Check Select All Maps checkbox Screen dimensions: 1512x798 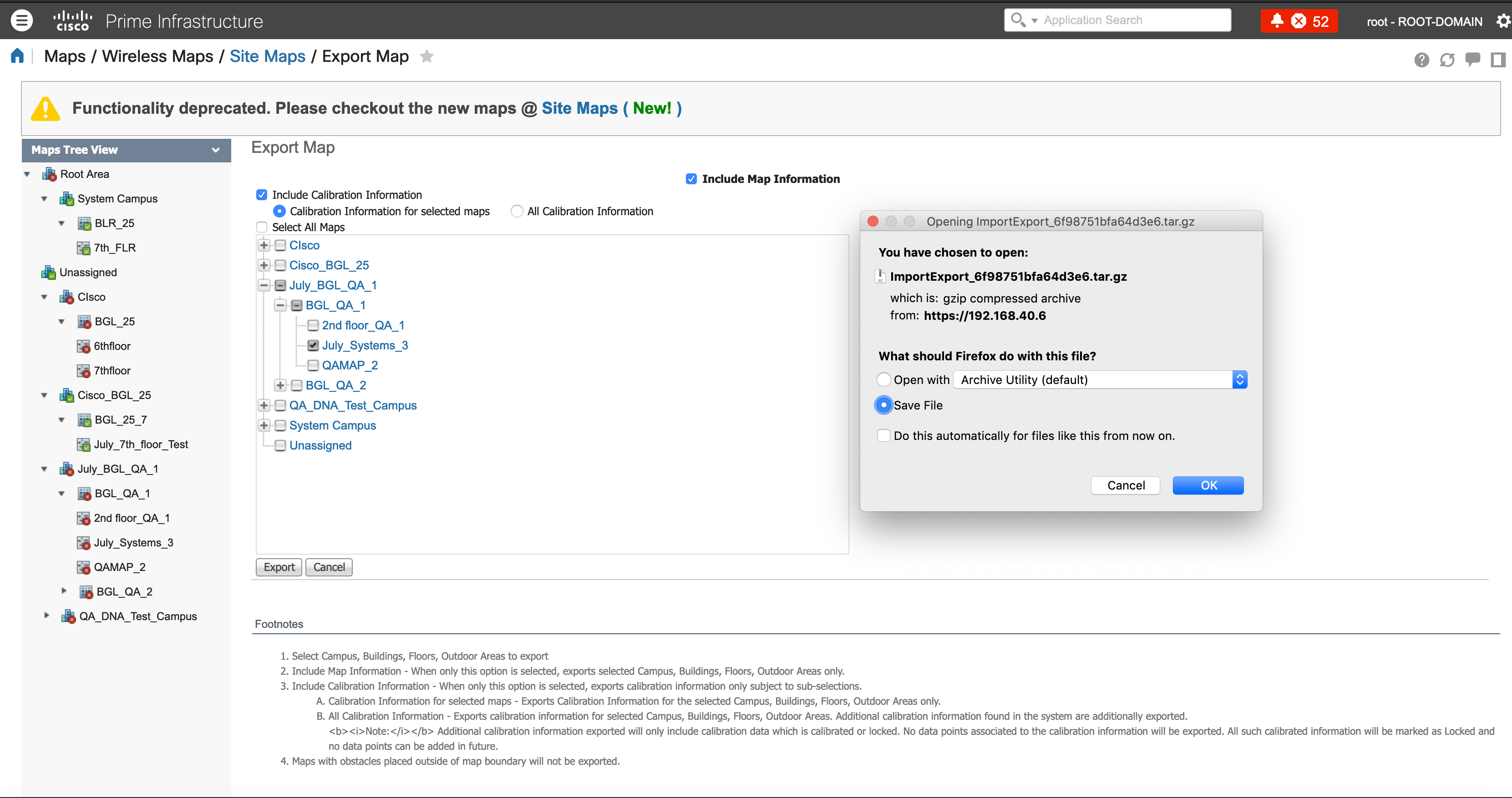(x=262, y=227)
